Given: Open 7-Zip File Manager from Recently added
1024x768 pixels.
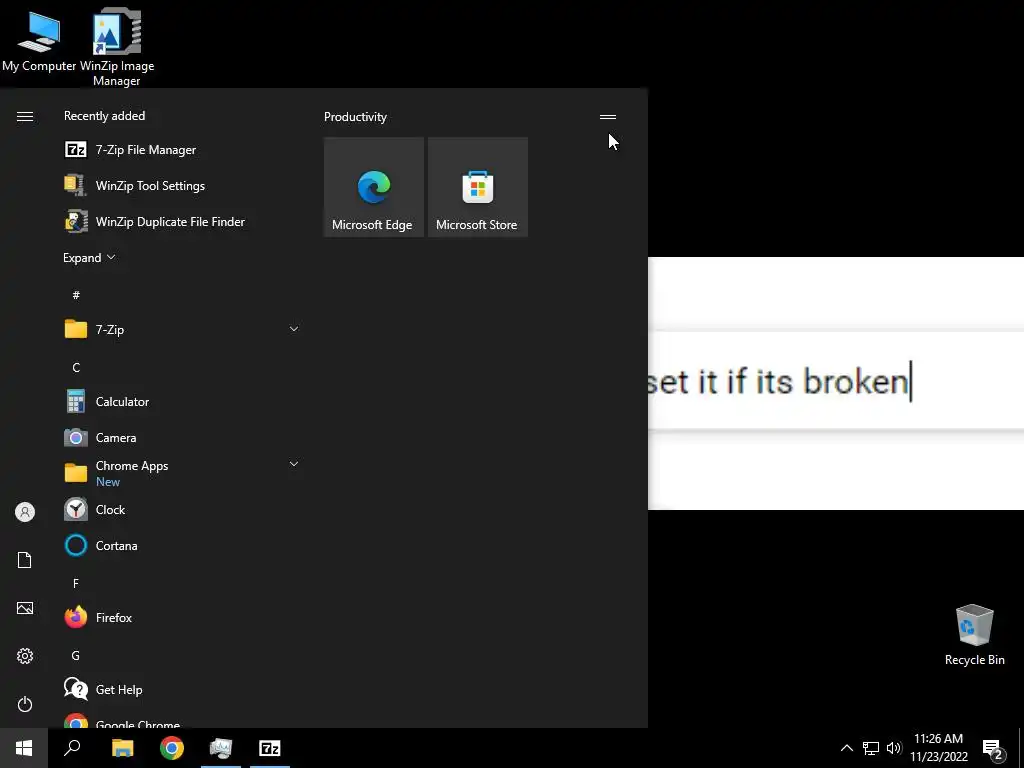Looking at the screenshot, I should click(182, 150).
